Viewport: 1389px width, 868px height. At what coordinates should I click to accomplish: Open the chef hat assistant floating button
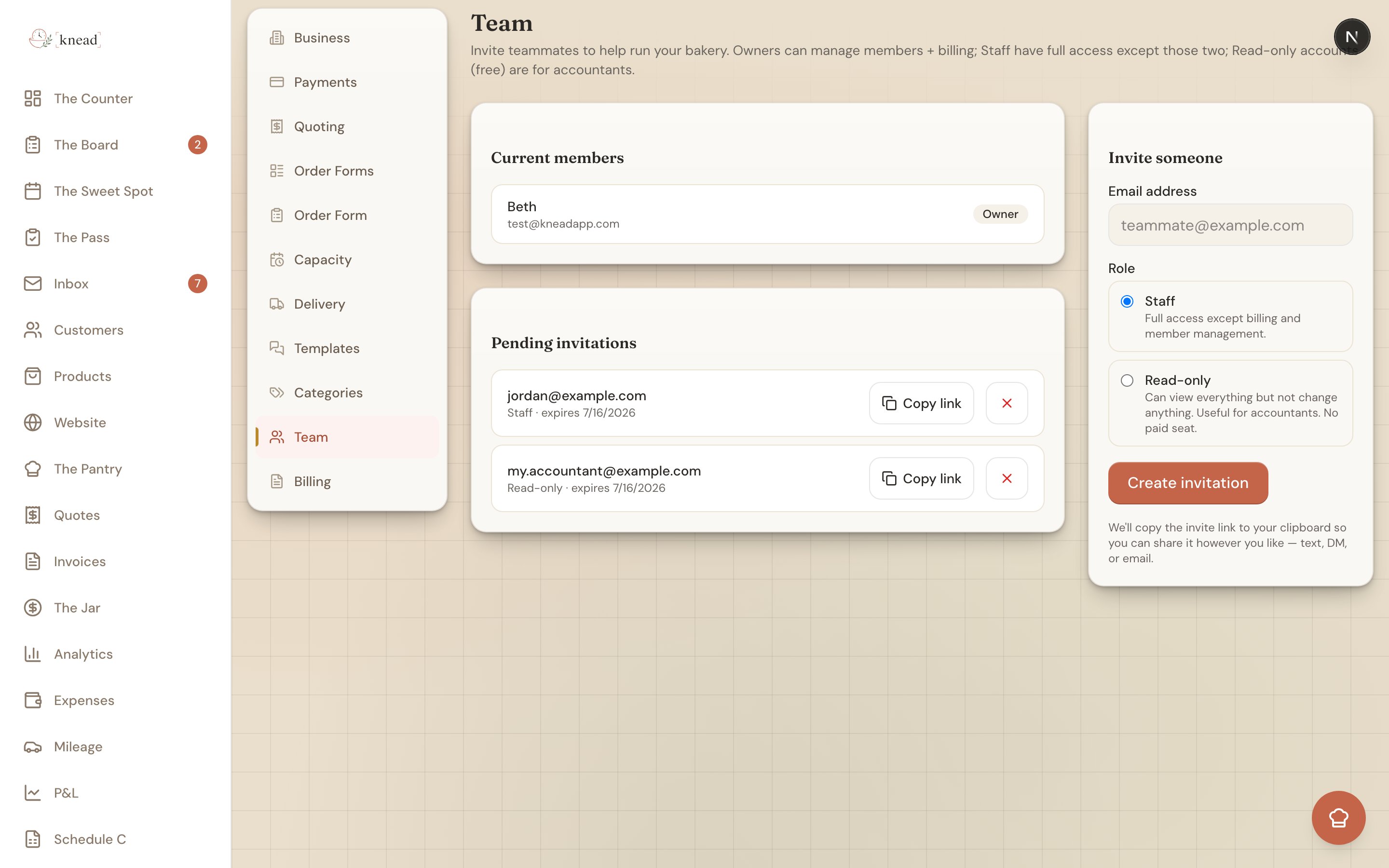coord(1338,817)
